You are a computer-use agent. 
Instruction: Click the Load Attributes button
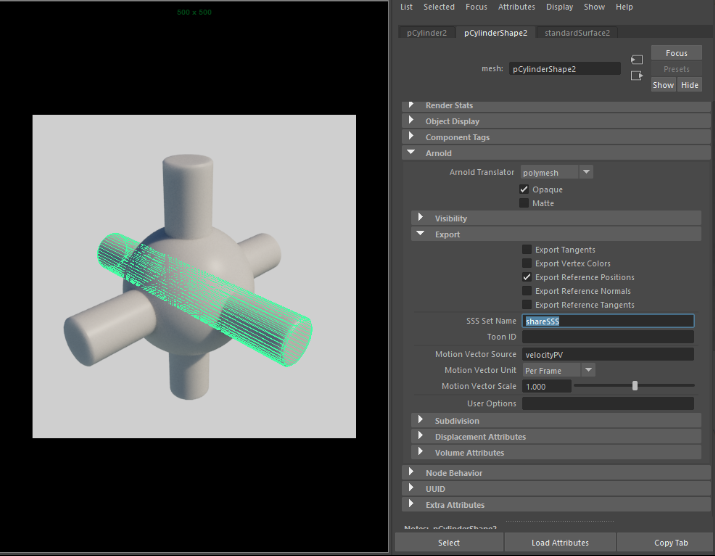tap(560, 543)
